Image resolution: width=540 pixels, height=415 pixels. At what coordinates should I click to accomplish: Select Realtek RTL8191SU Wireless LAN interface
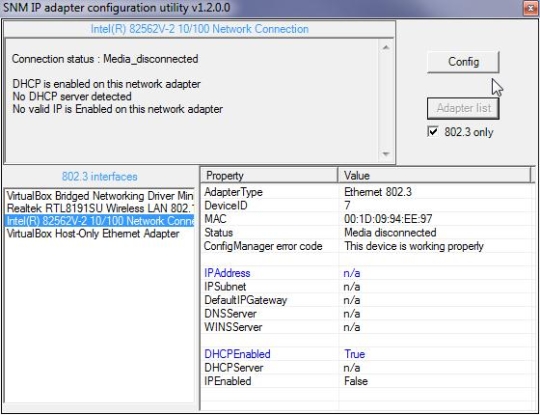pyautogui.click(x=100, y=208)
